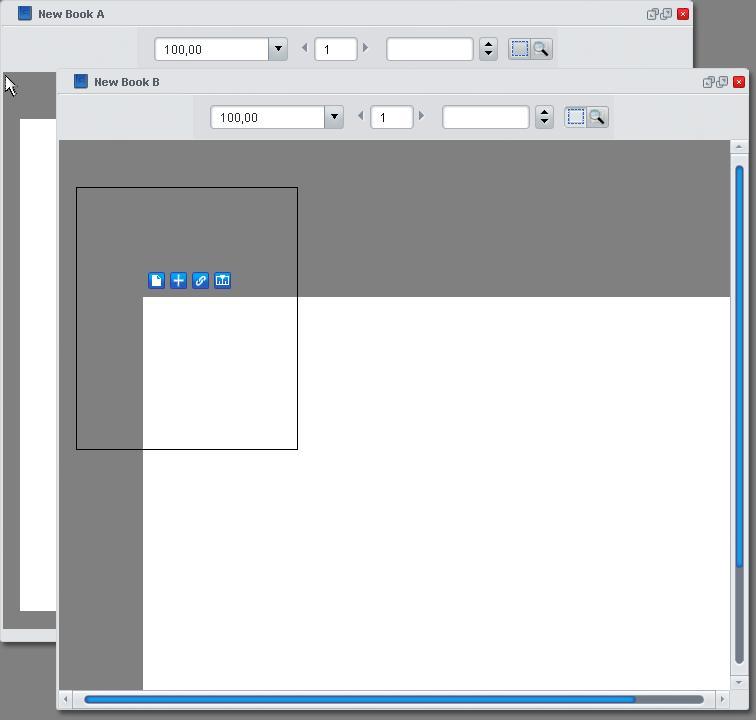Click the page number field in New Book A
756x720 pixels.
(x=336, y=49)
